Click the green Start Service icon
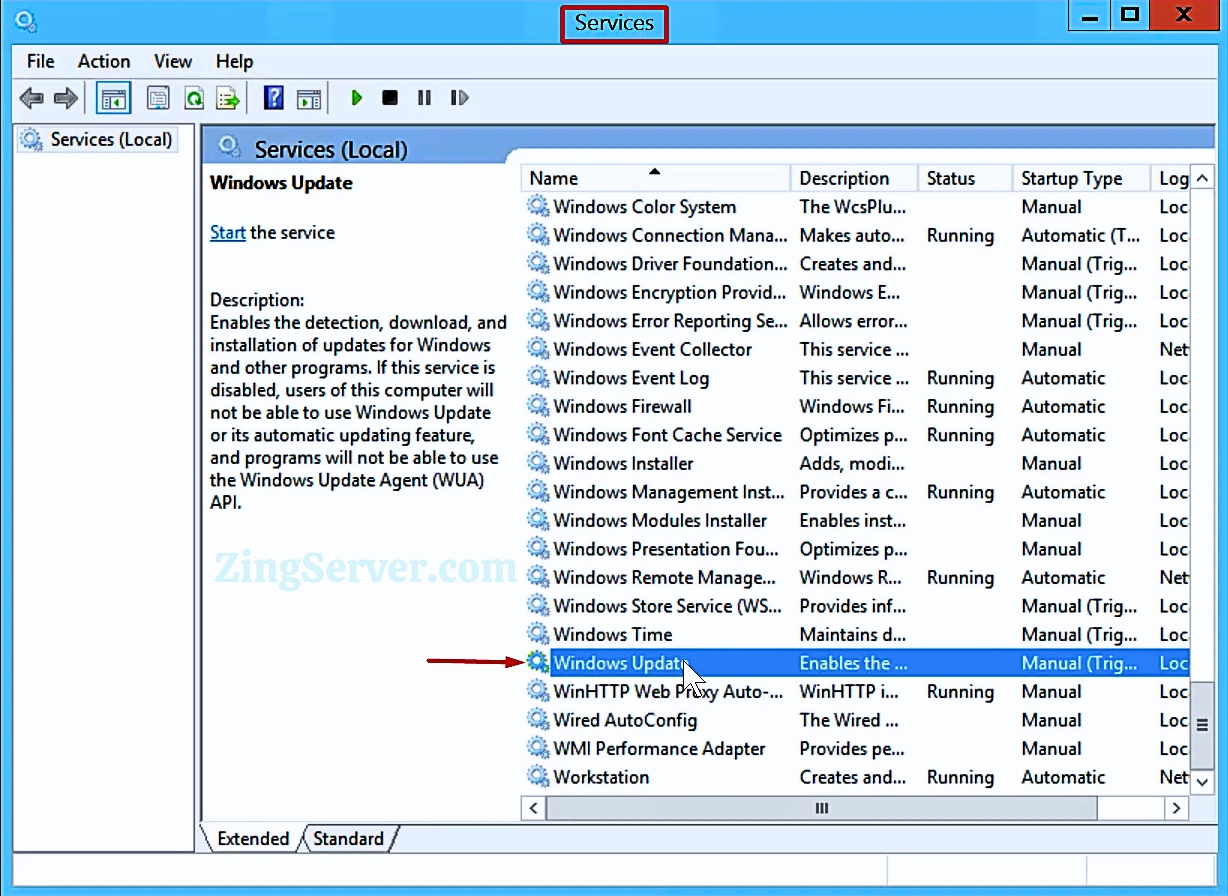This screenshot has width=1228, height=896. pyautogui.click(x=356, y=98)
